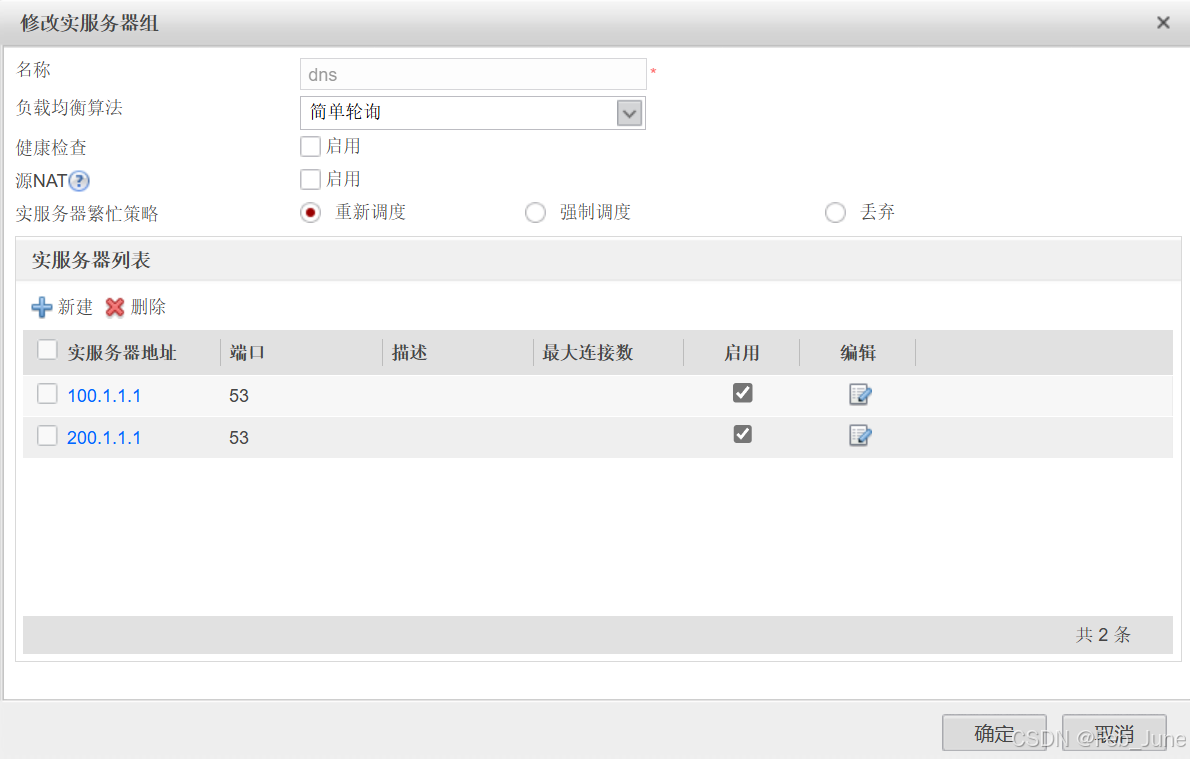1190x759 pixels.
Task: Click the 实服务器地址 column header
Action: (121, 353)
